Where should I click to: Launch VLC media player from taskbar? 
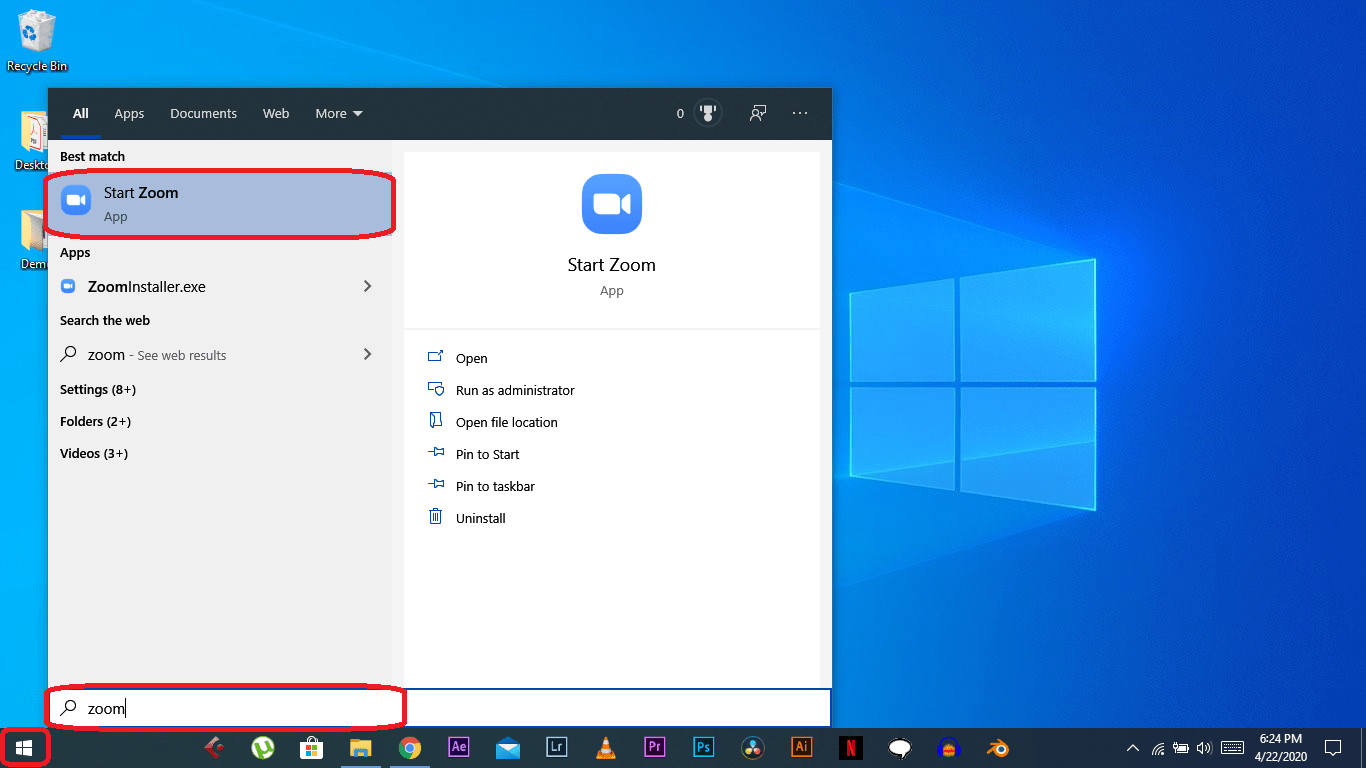pos(605,748)
